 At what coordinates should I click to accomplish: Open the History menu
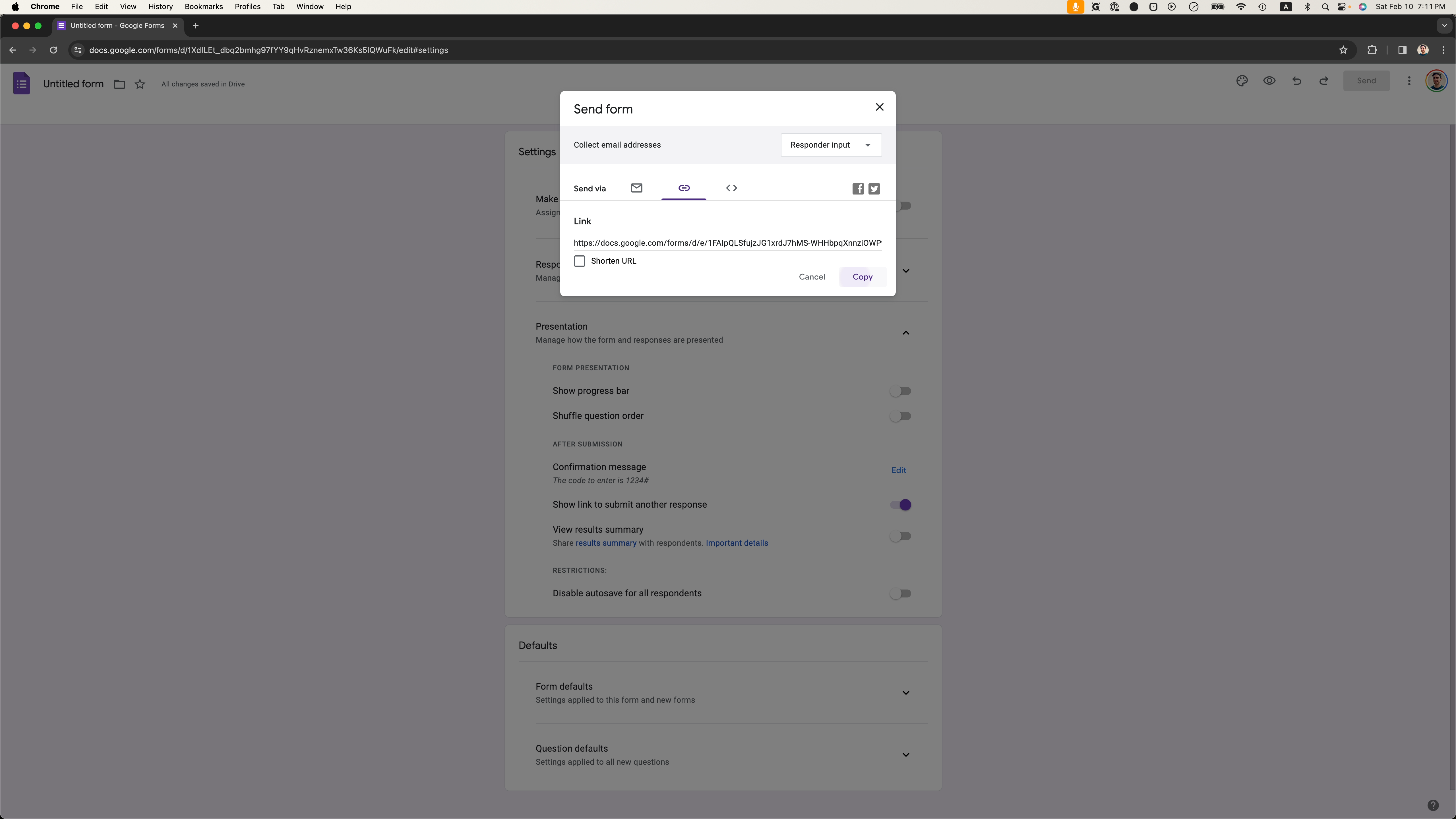click(160, 7)
